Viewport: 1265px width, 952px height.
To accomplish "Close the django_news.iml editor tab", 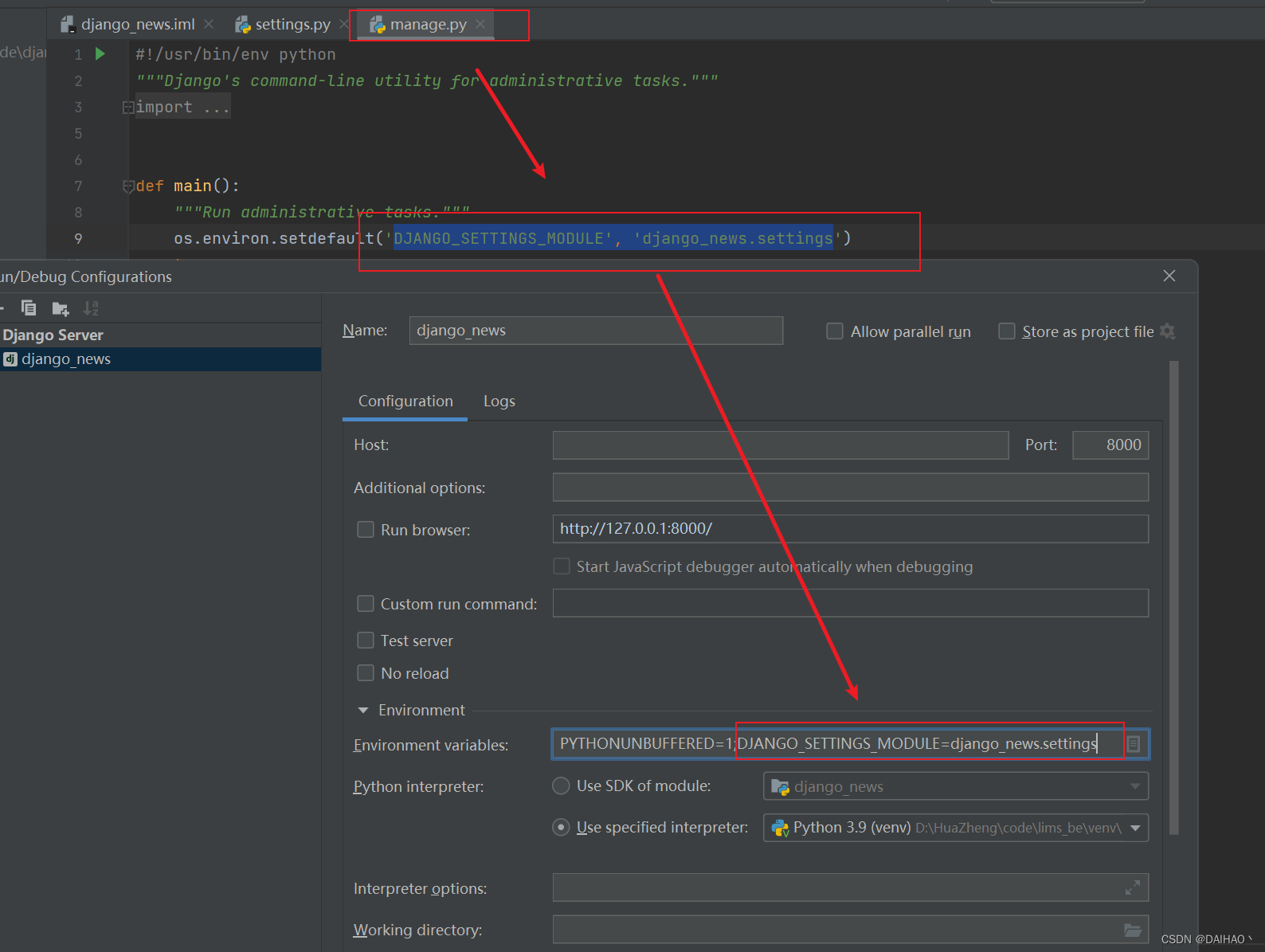I will click(x=209, y=24).
